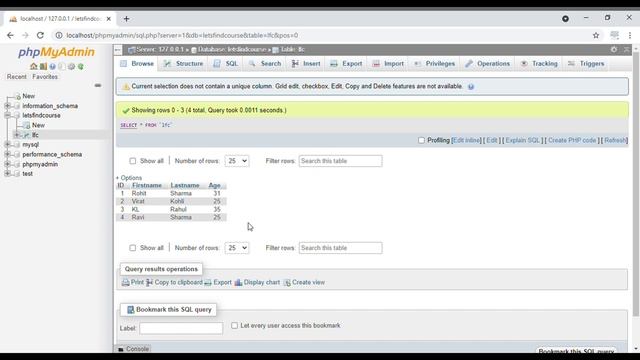Click Explain SQL link
This screenshot has width=640, height=360.
point(522,140)
